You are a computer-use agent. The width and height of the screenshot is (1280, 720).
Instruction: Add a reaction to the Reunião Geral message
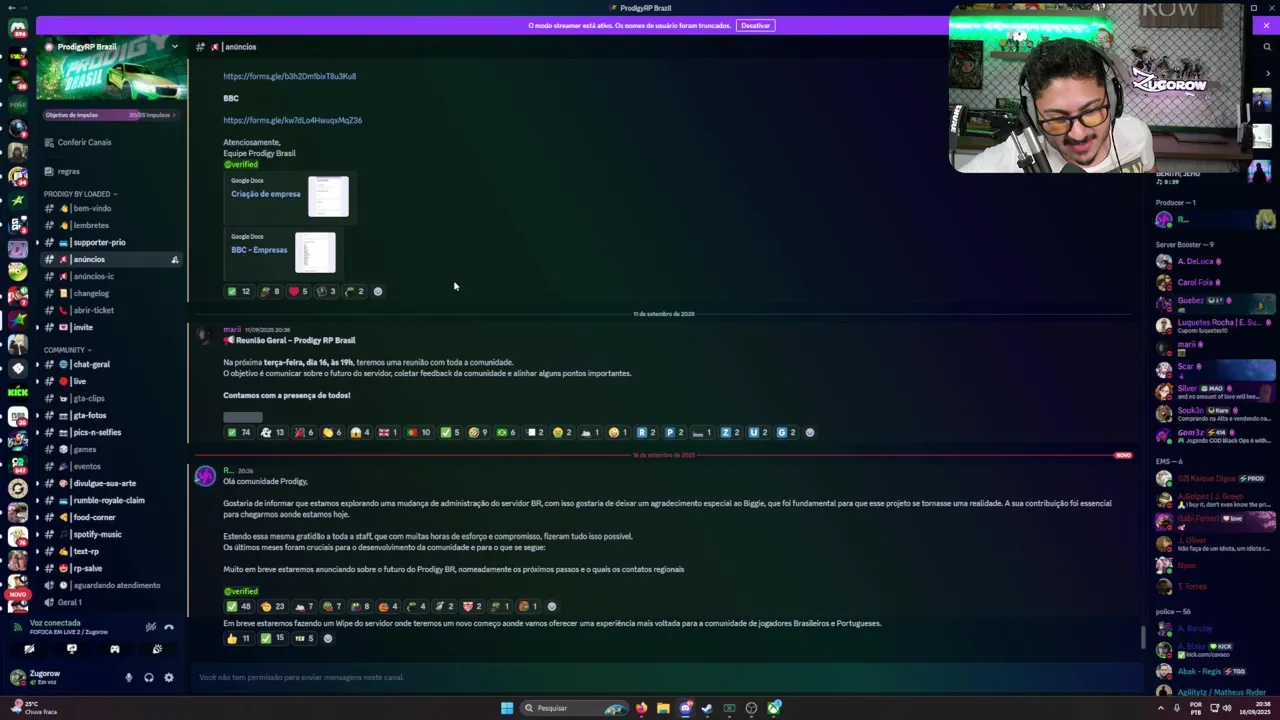click(810, 432)
